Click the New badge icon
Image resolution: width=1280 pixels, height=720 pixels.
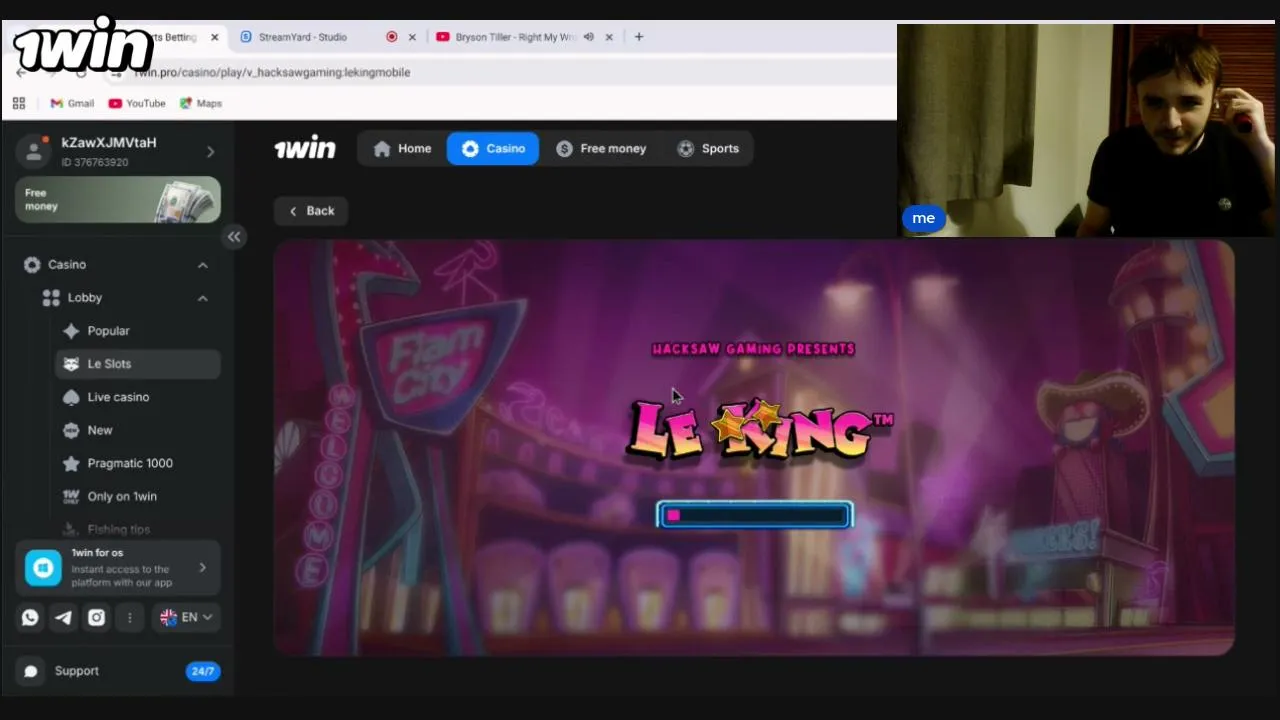71,430
